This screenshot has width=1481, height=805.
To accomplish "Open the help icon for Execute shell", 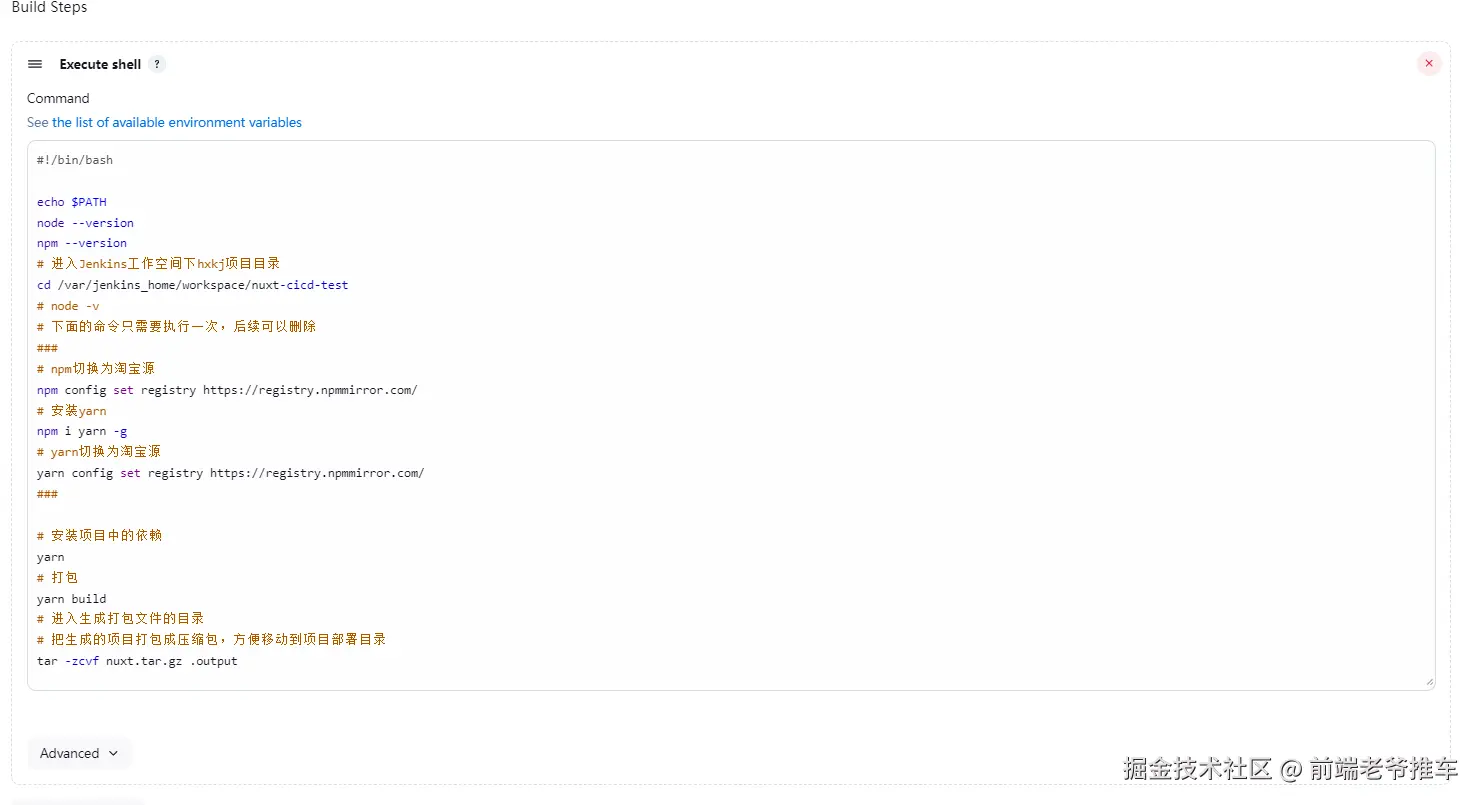I will point(157,64).
